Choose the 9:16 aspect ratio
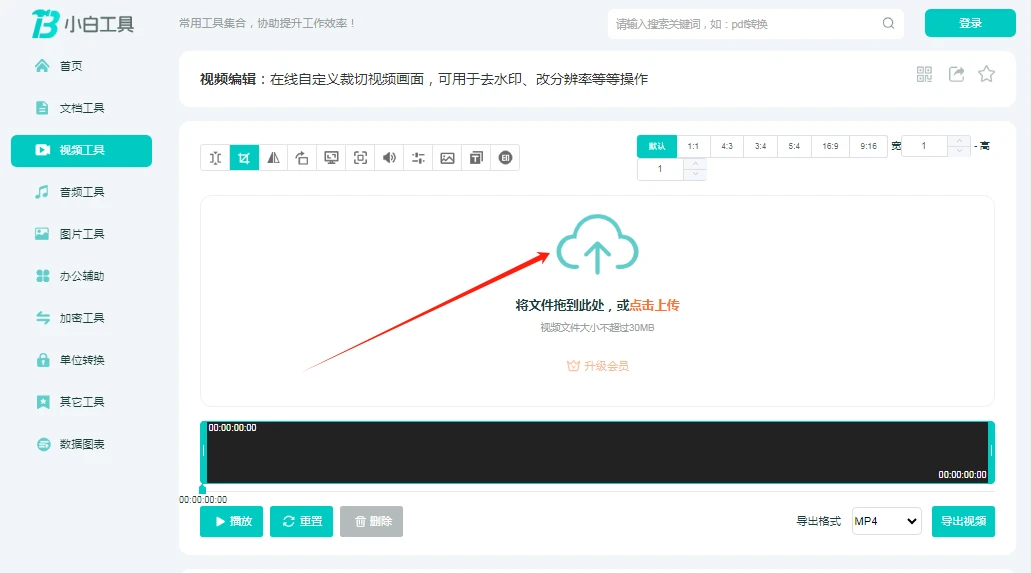1031x573 pixels. (x=869, y=146)
